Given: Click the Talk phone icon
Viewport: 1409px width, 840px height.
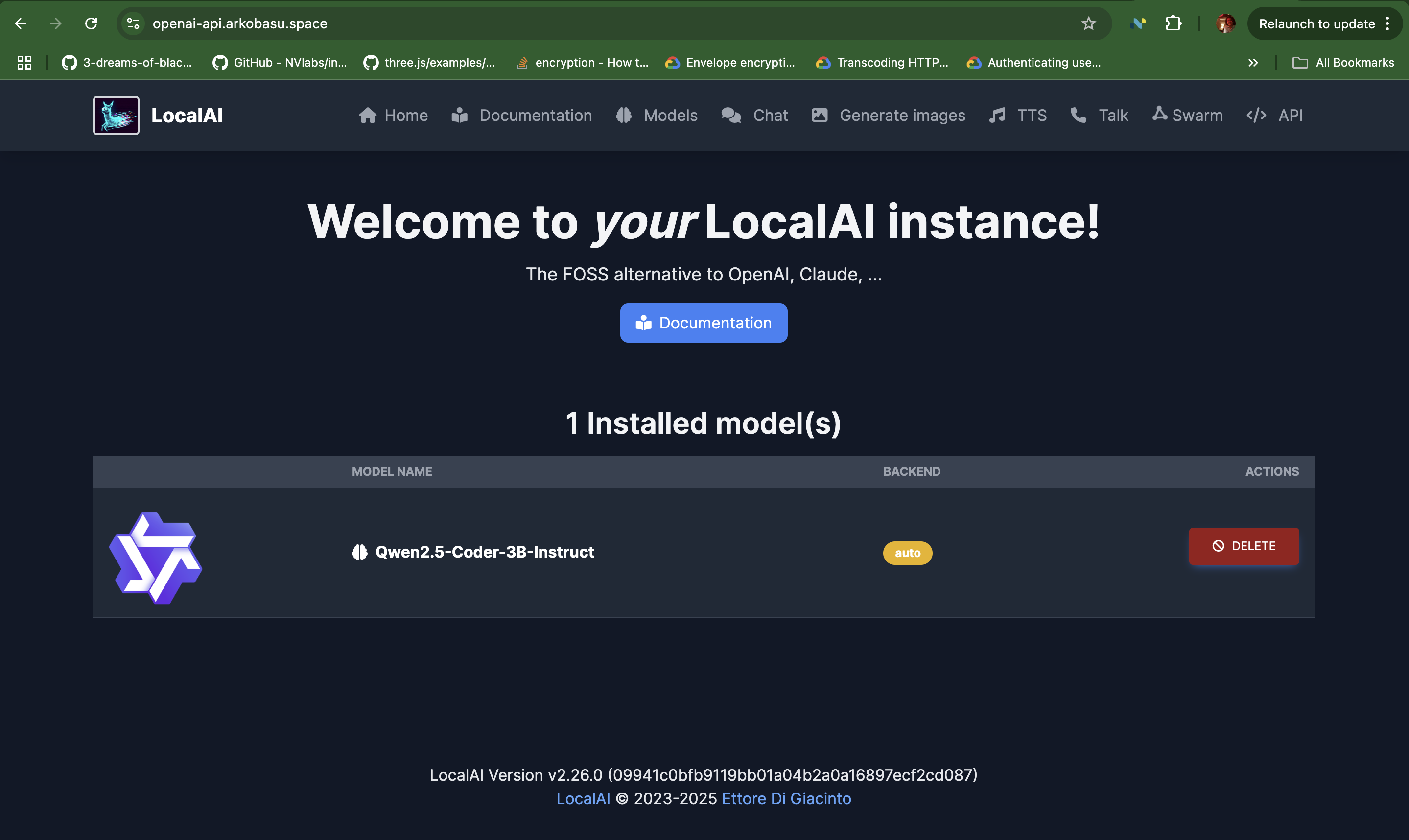Looking at the screenshot, I should (1078, 115).
